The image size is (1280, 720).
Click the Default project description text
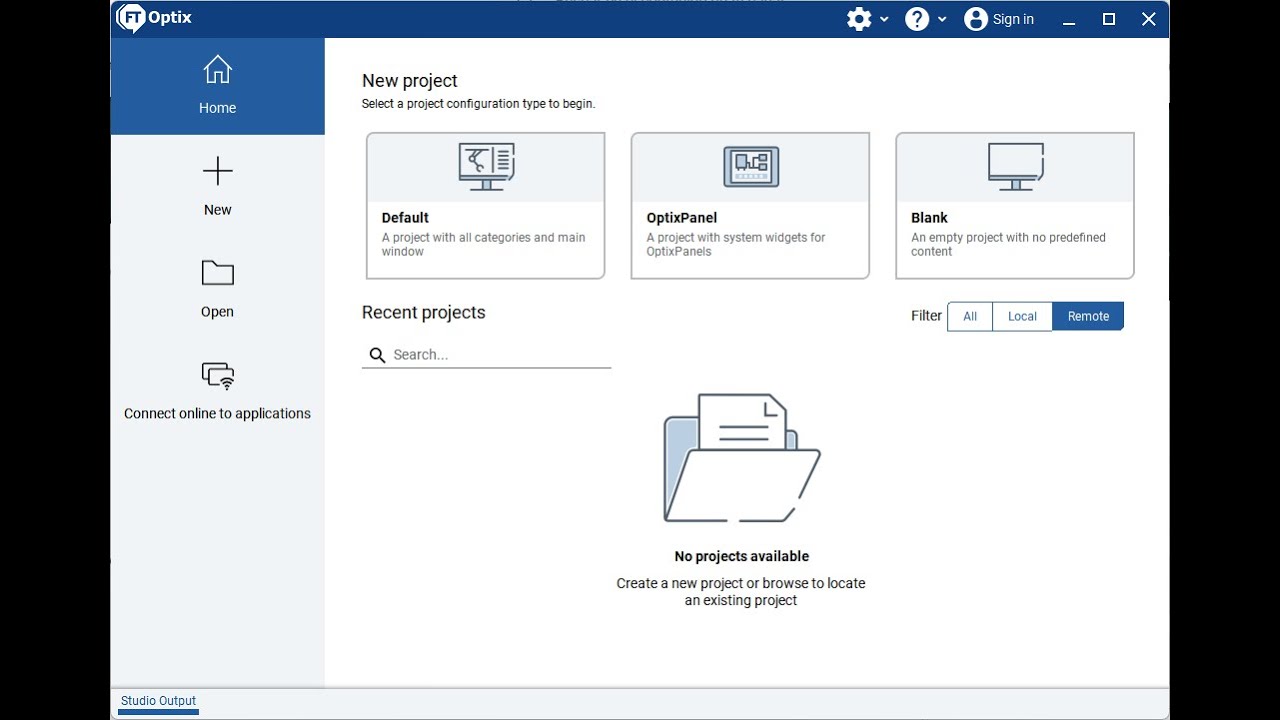click(483, 245)
